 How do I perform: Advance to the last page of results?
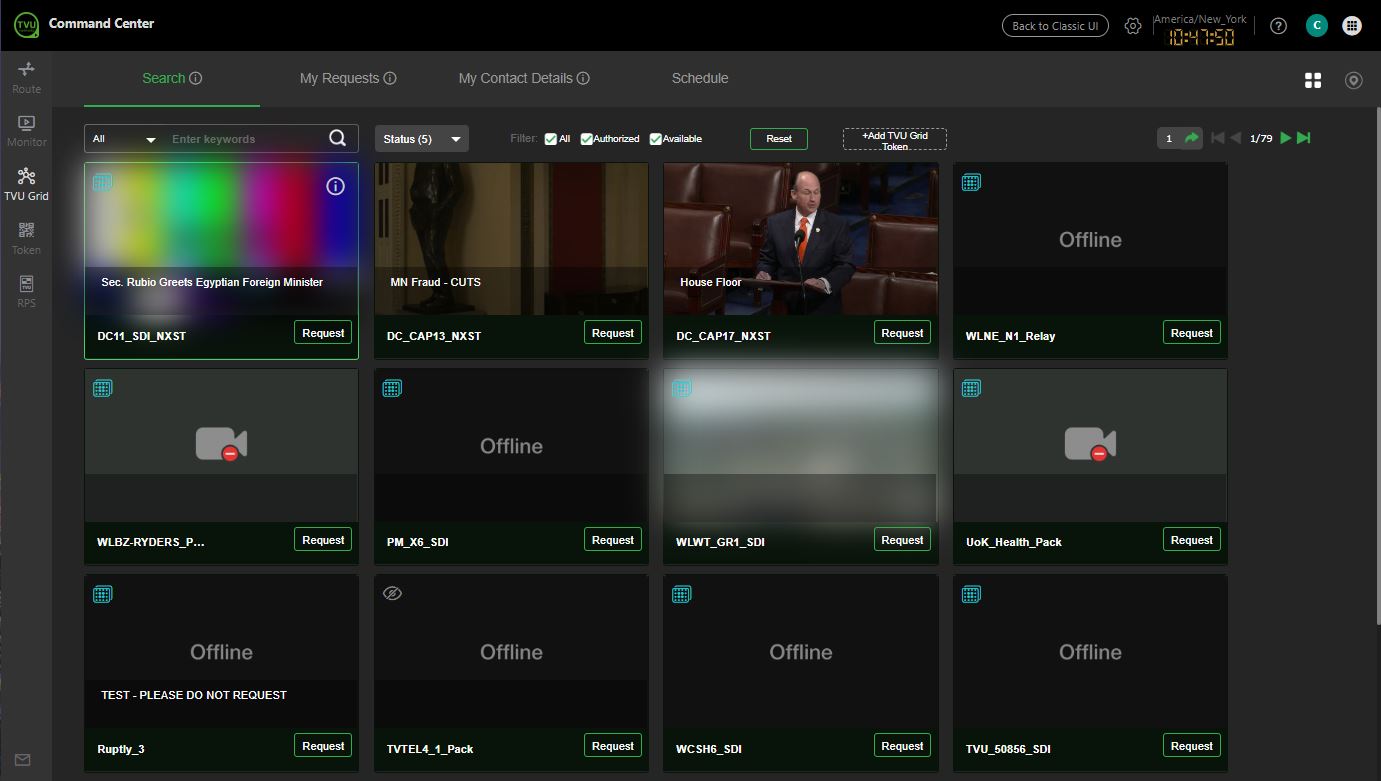click(x=1303, y=138)
